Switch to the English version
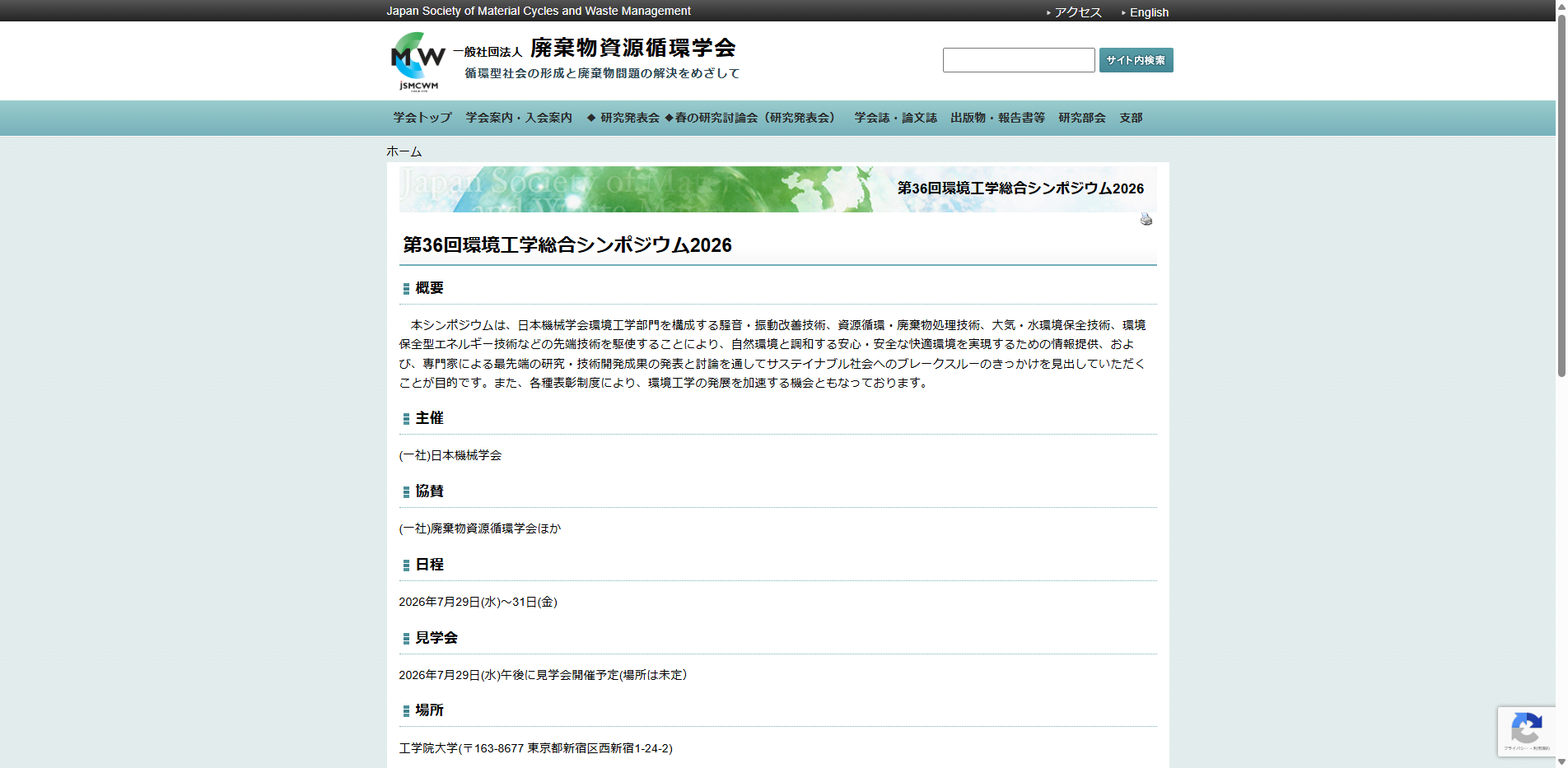This screenshot has width=1568, height=768. click(x=1150, y=12)
